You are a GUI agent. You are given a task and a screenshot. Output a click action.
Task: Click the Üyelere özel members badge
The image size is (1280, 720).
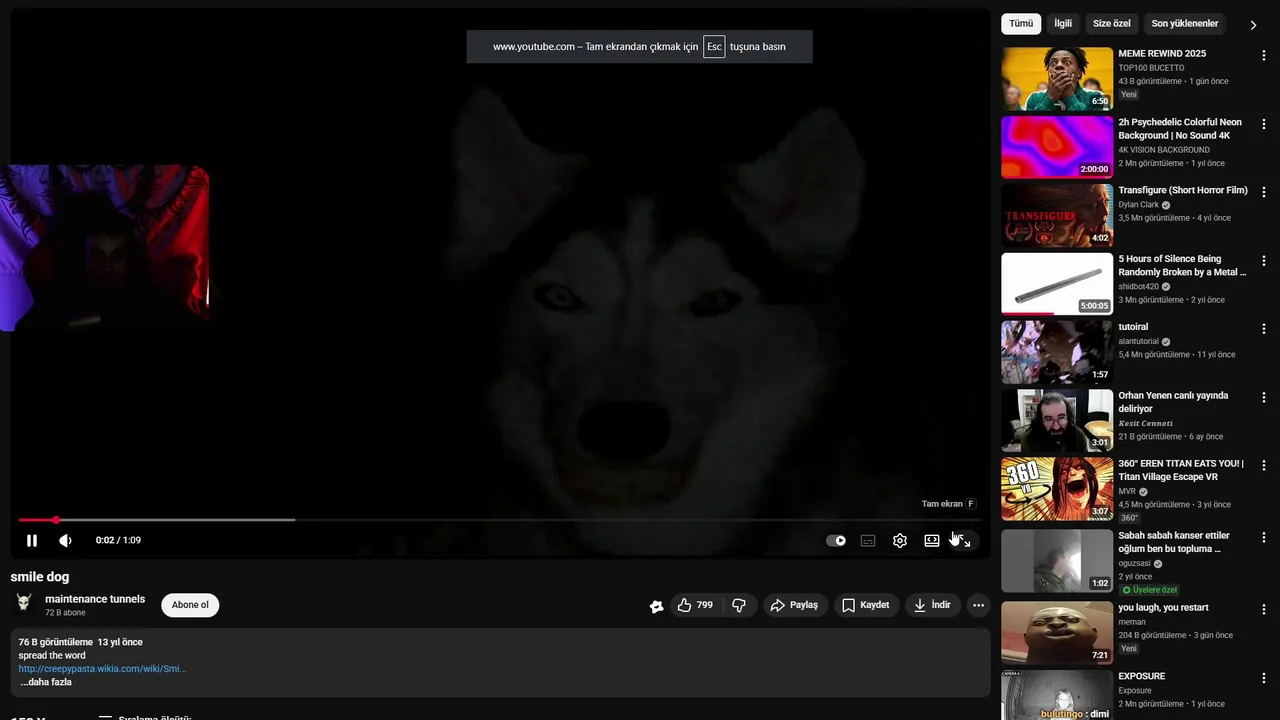coord(1151,590)
